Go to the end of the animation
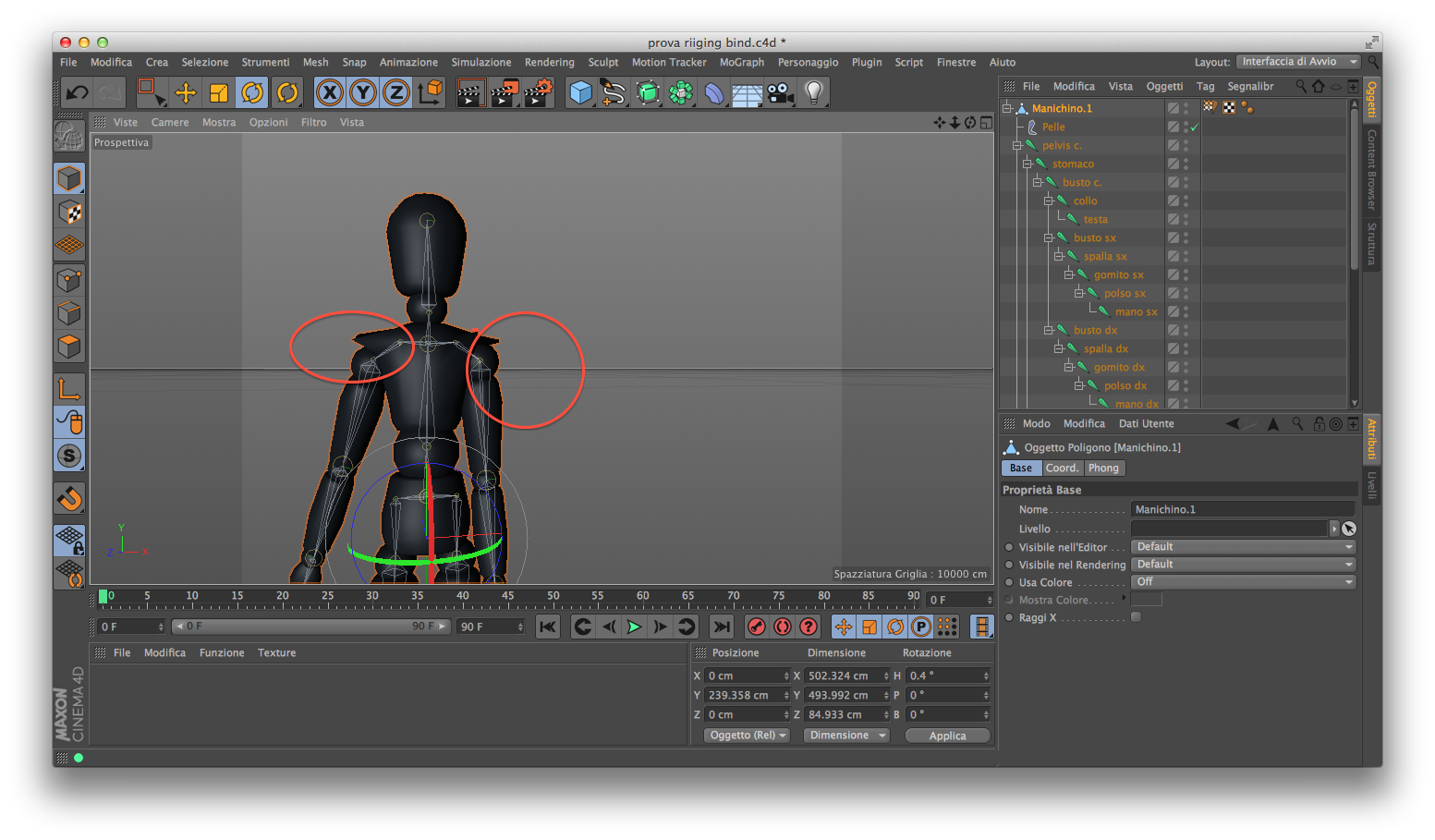The height and width of the screenshot is (840, 1435). 722,627
